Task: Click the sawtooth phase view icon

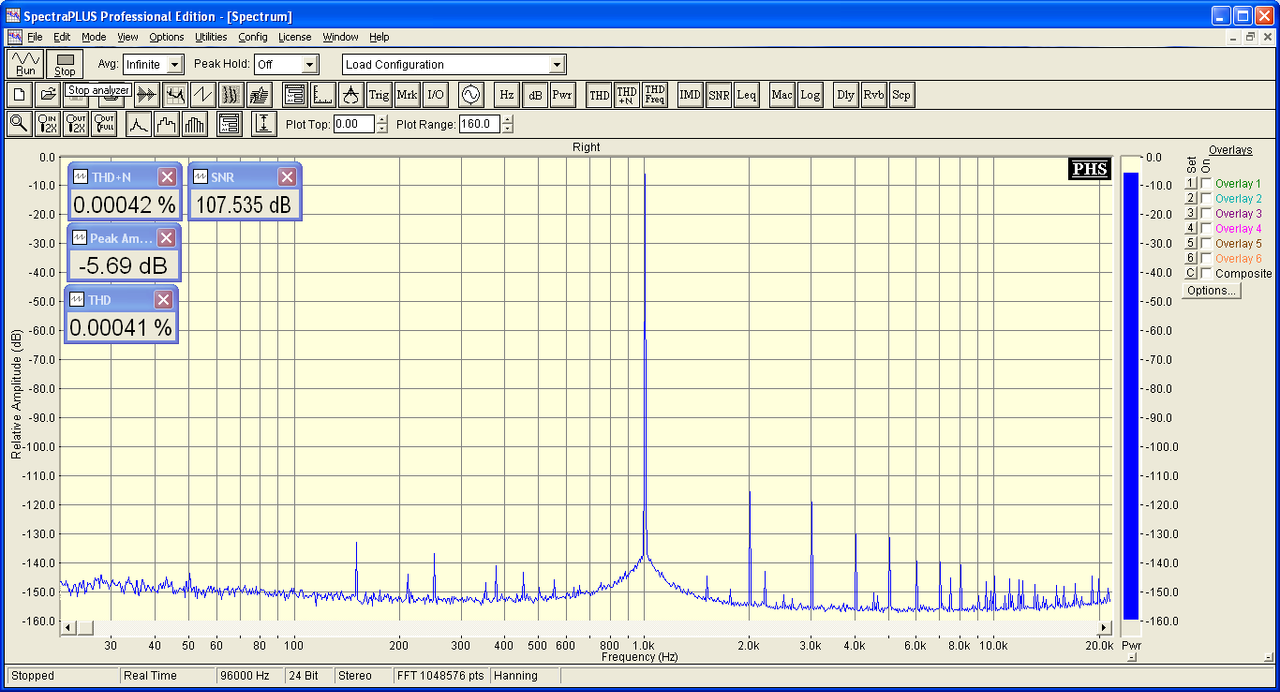Action: click(203, 95)
